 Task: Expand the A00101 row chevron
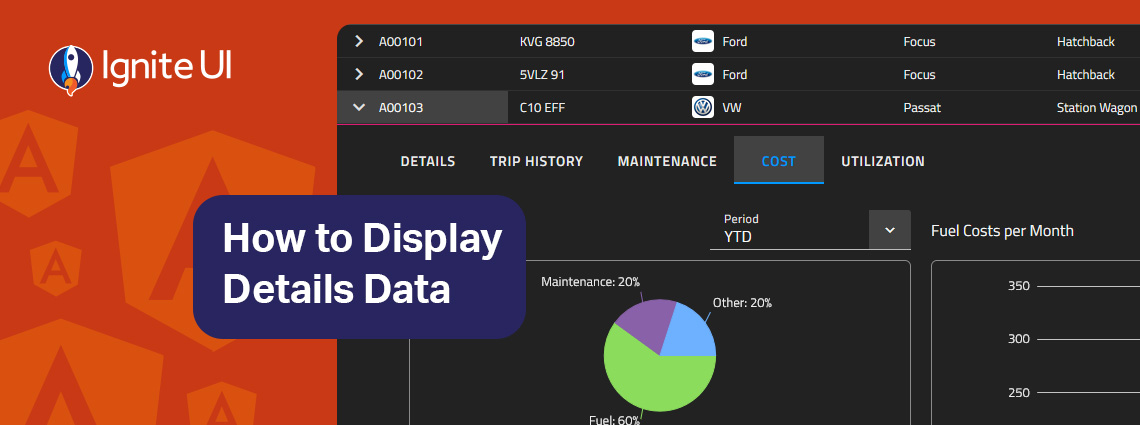point(359,41)
